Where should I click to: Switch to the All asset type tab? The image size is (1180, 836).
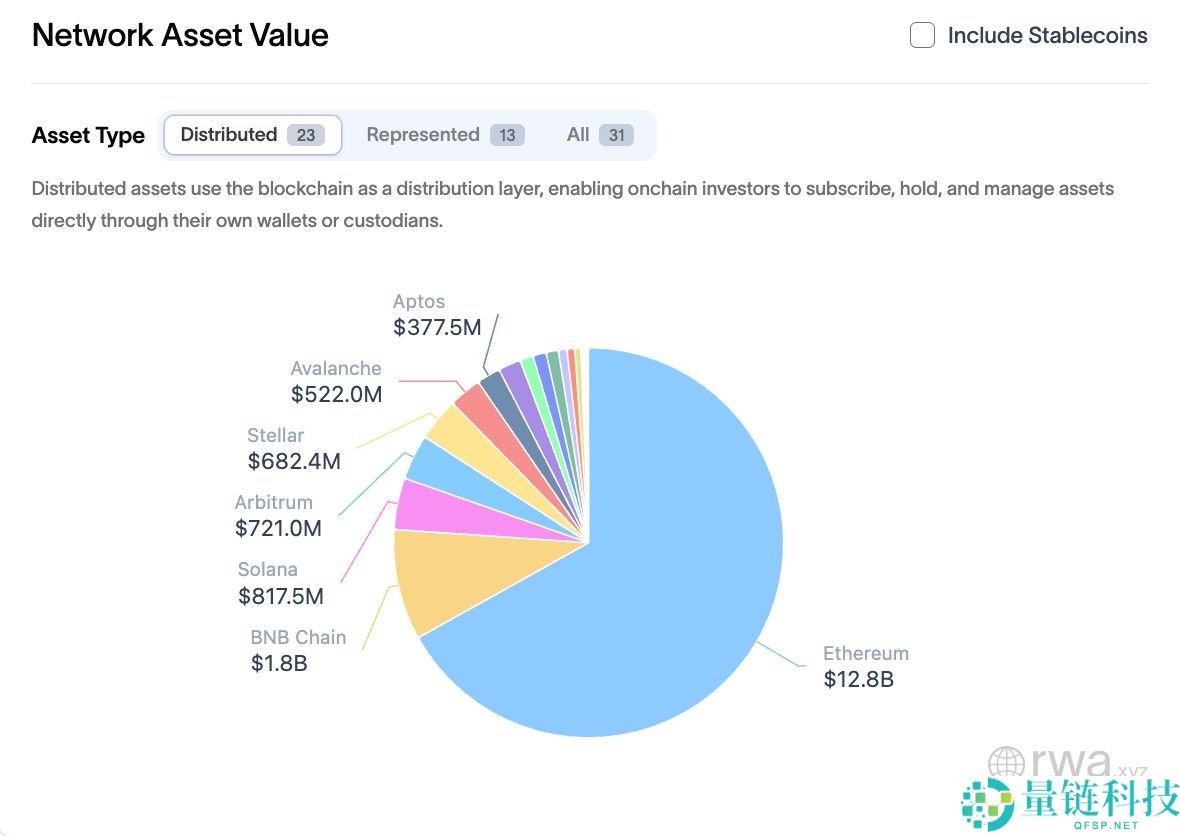600,135
